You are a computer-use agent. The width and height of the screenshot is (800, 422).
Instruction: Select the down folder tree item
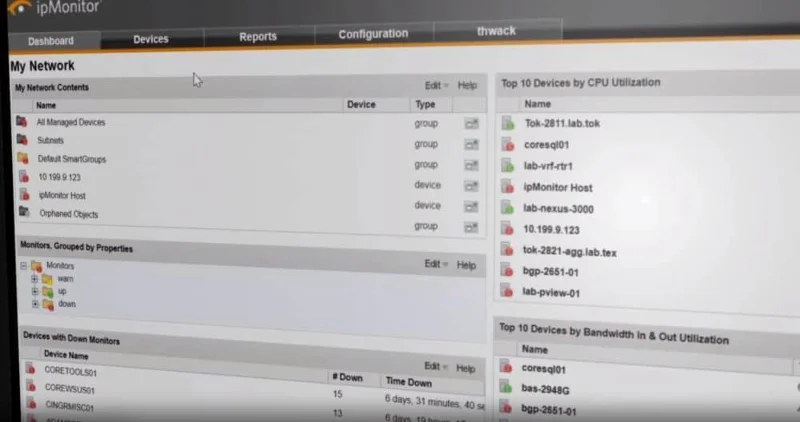click(67, 304)
